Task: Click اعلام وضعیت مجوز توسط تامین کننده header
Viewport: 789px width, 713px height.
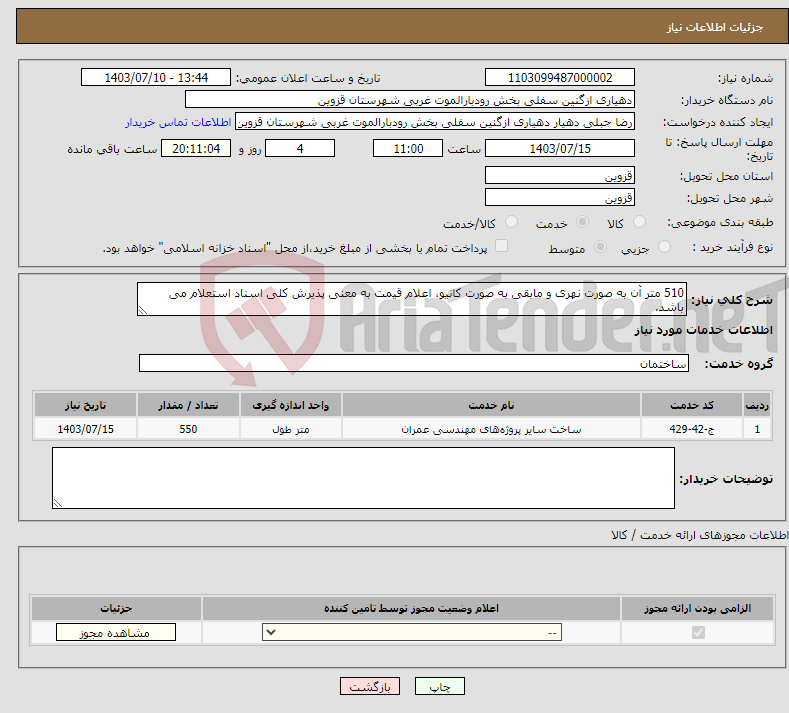Action: (411, 608)
